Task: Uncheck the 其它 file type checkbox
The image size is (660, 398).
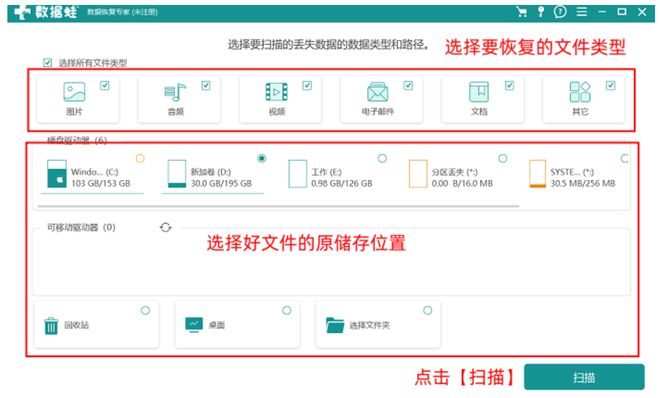Action: click(610, 85)
